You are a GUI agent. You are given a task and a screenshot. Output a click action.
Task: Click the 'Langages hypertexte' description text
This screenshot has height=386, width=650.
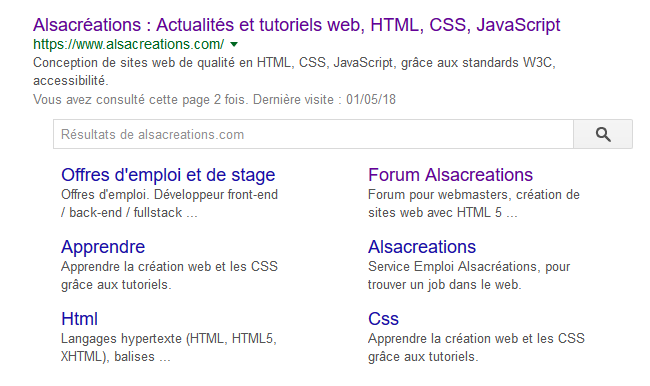(x=168, y=347)
